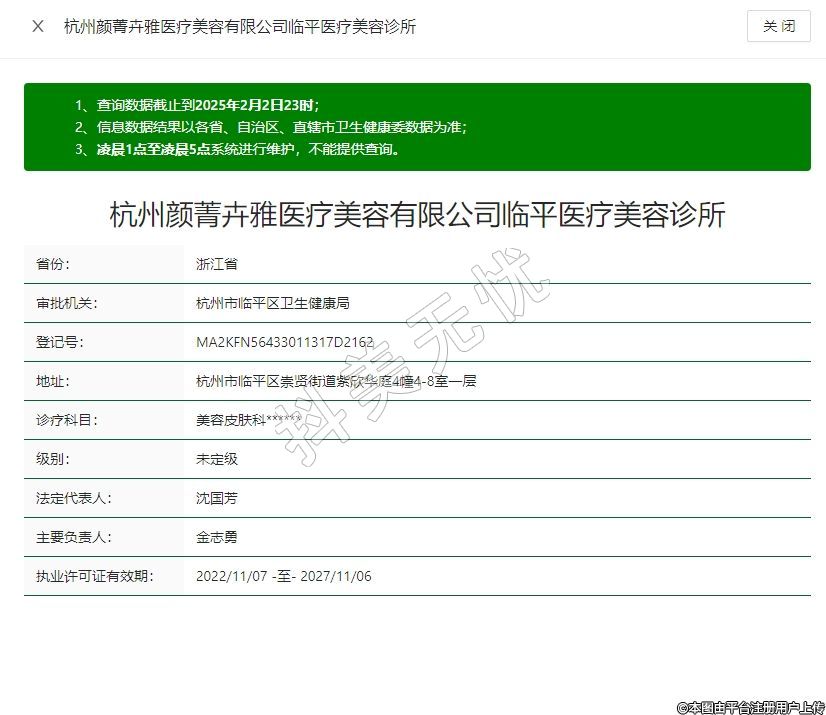Select main person in charge 金志勇
This screenshot has height=715, width=826.
216,537
